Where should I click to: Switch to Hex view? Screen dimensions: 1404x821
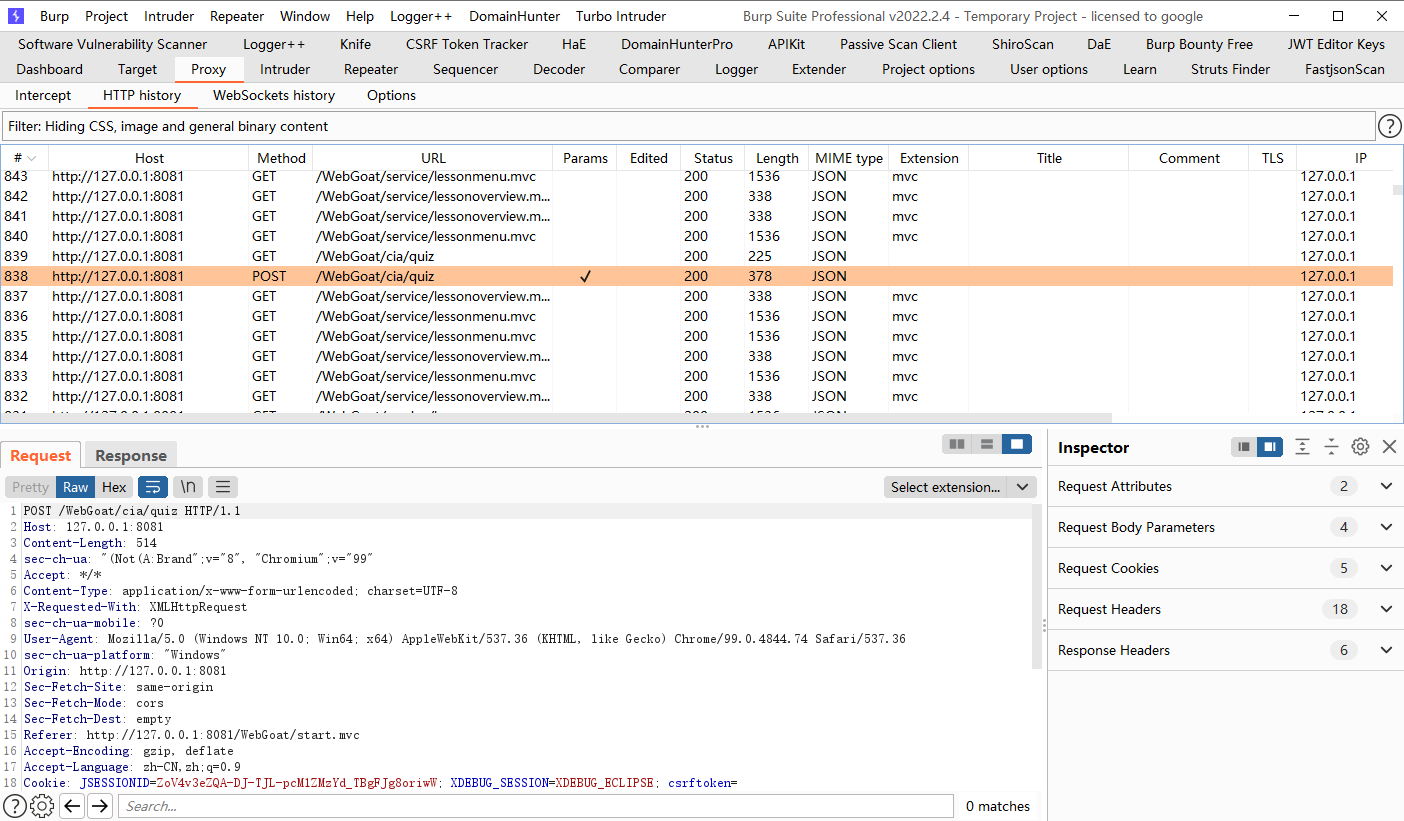(114, 487)
